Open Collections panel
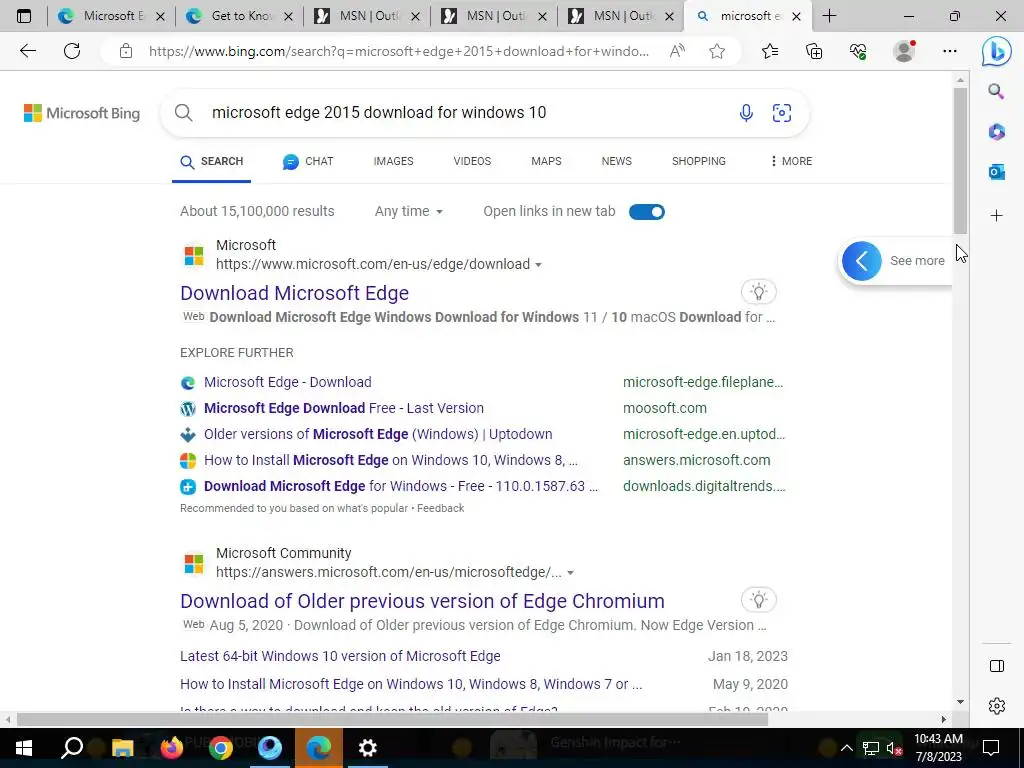The height and width of the screenshot is (768, 1024). (814, 51)
